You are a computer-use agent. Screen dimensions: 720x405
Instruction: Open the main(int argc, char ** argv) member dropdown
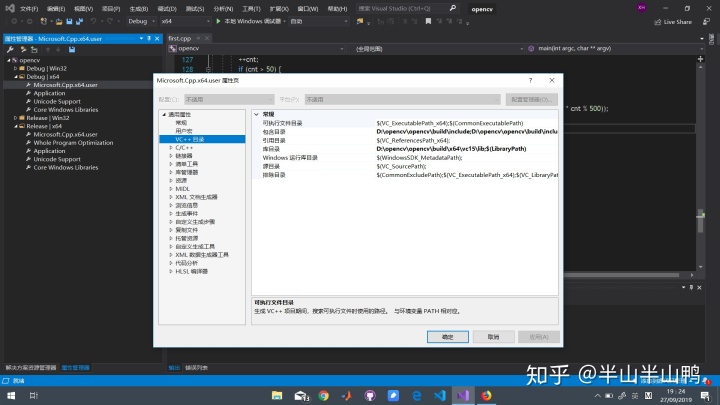[x=615, y=48]
